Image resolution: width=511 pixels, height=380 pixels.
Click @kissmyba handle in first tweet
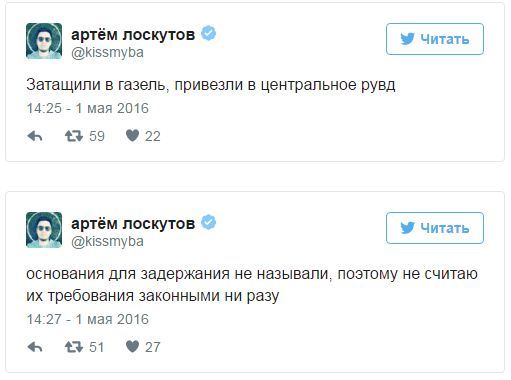click(x=107, y=53)
